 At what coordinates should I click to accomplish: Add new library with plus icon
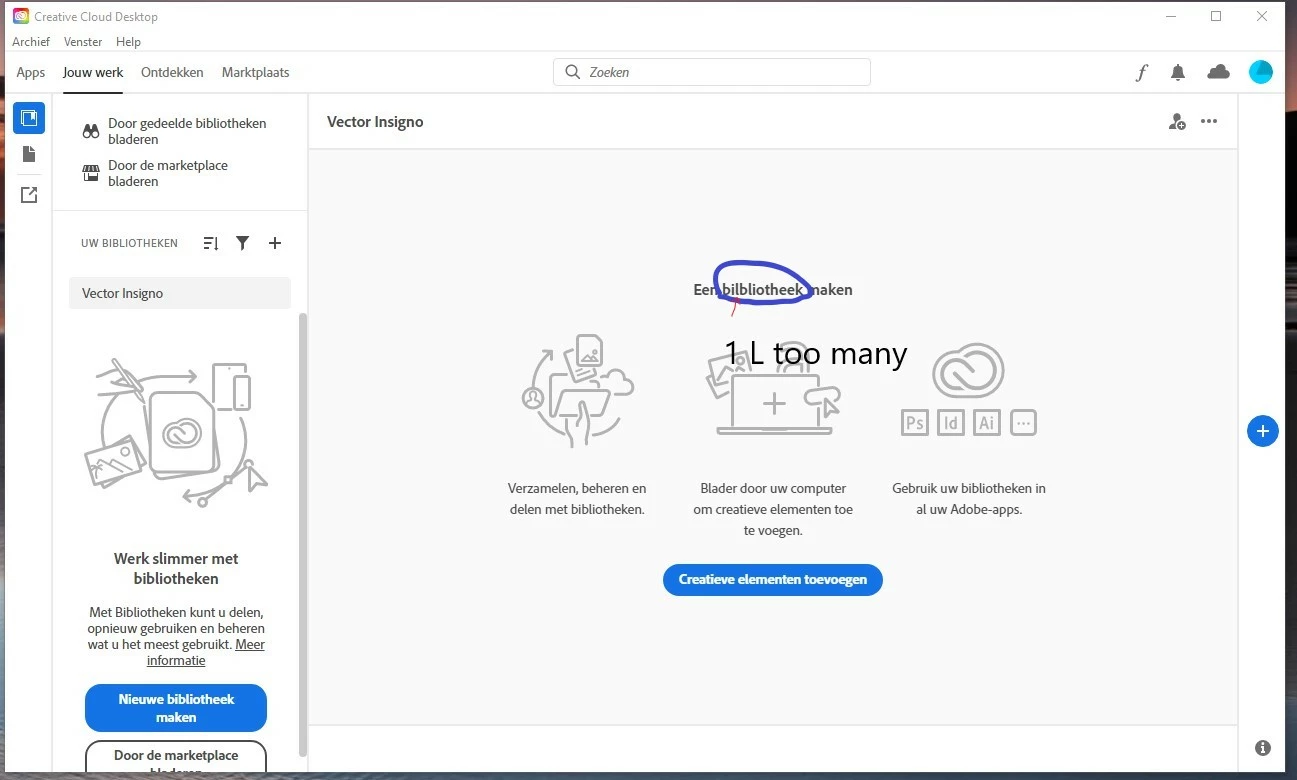pos(275,243)
